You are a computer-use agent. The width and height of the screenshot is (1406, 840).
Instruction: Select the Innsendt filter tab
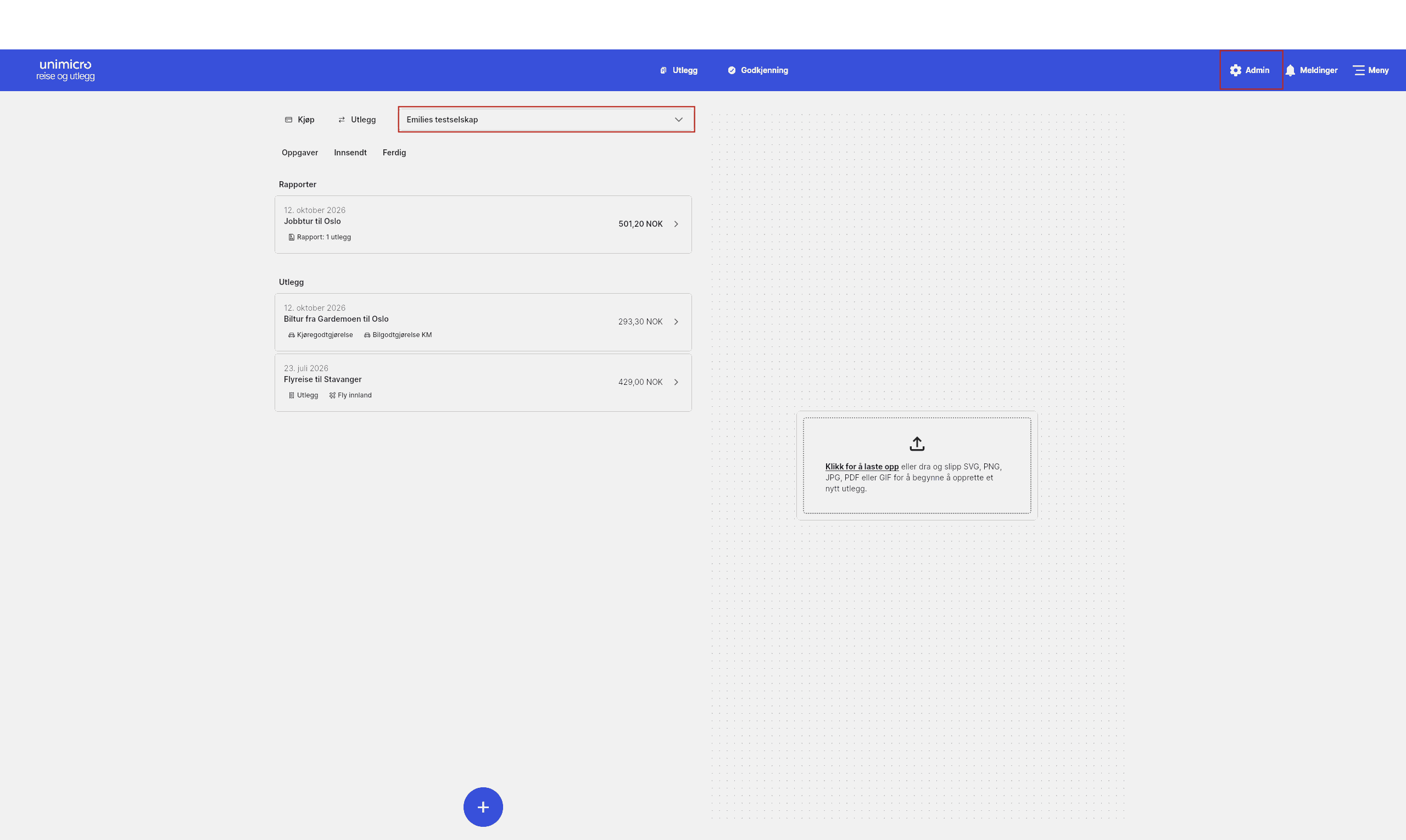tap(350, 152)
